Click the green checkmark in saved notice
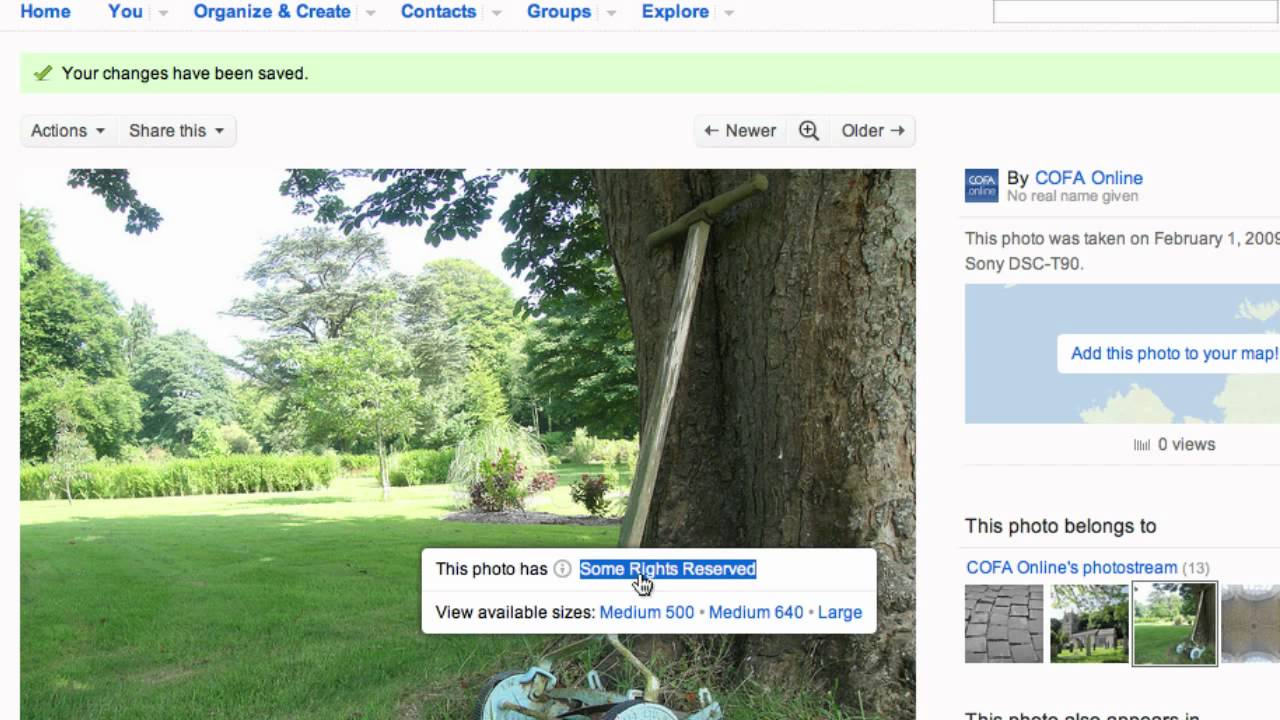Viewport: 1280px width, 720px height. click(x=43, y=73)
